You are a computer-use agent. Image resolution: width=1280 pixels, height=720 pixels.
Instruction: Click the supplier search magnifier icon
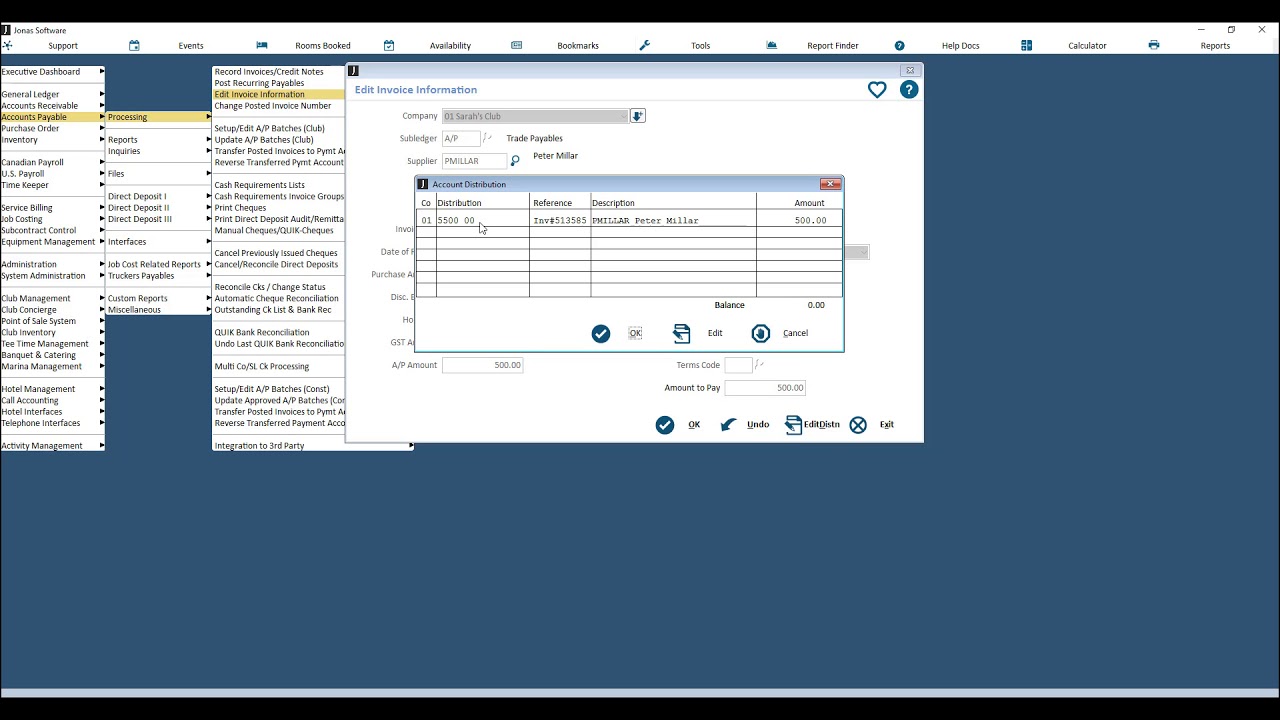click(516, 161)
